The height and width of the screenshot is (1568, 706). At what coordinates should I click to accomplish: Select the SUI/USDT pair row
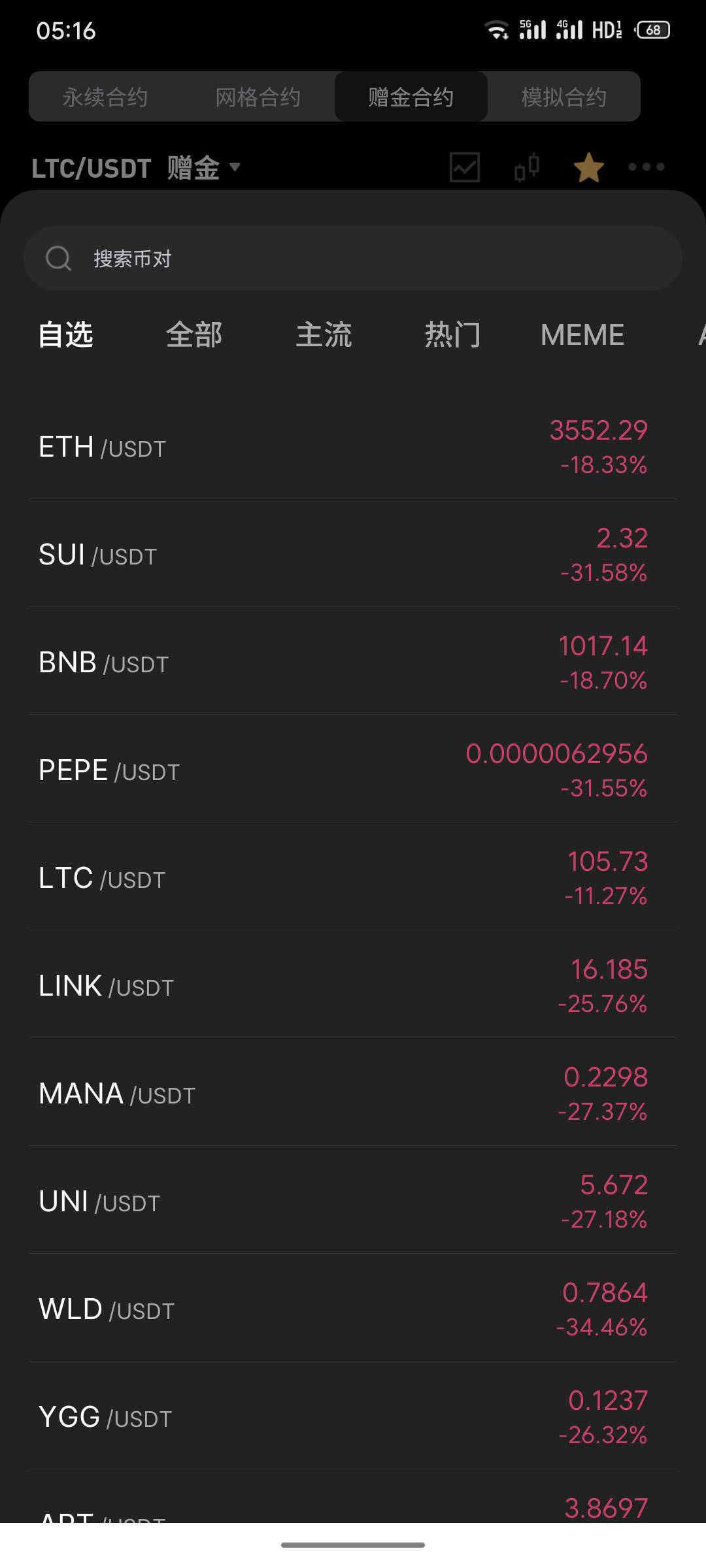point(353,555)
